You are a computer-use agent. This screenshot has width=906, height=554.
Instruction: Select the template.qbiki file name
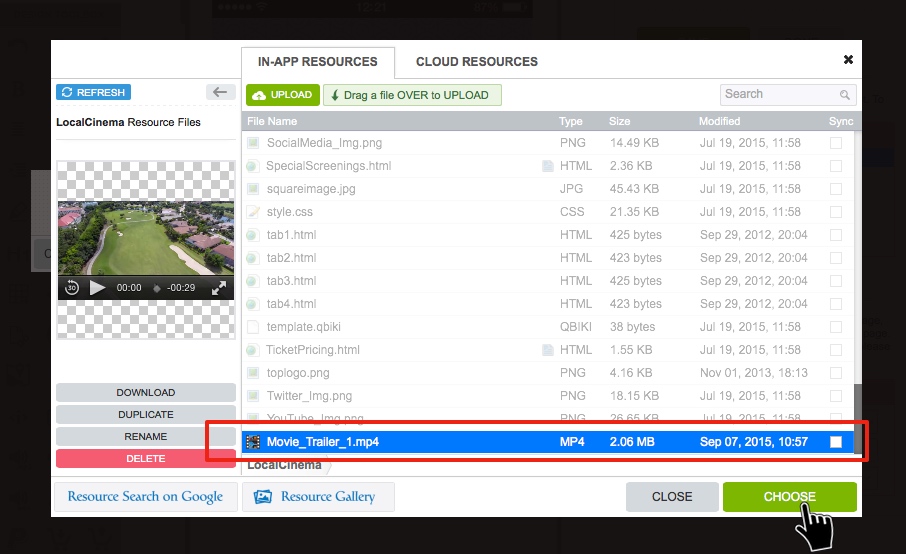(303, 327)
